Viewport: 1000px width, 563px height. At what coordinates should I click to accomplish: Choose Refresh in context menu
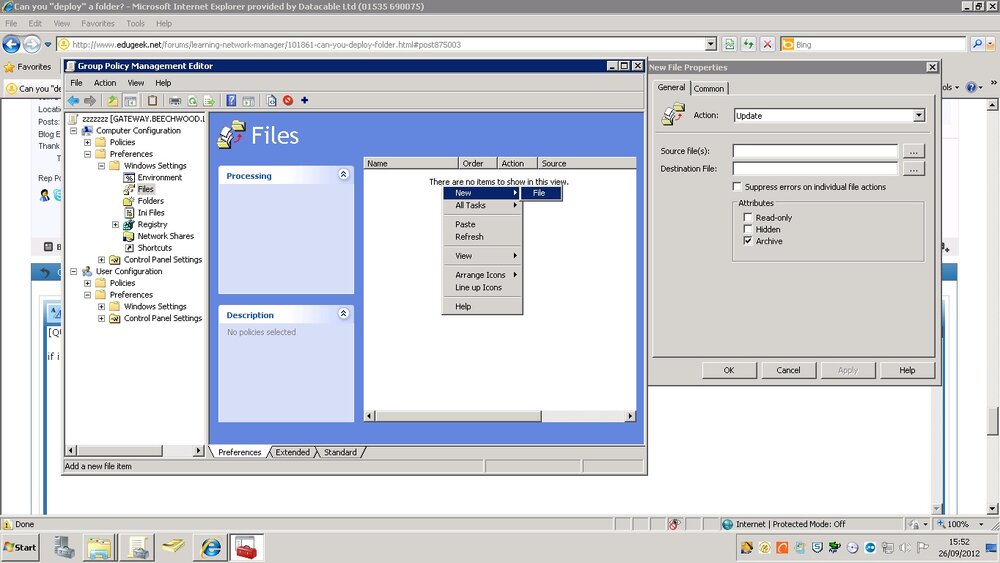482,237
